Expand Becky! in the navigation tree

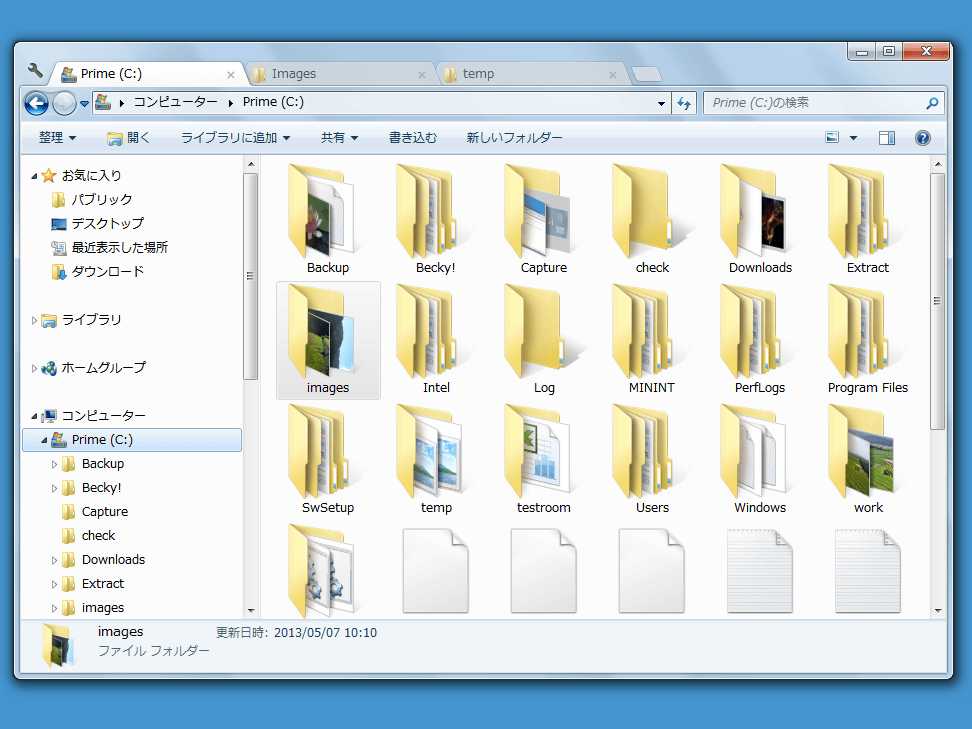pos(55,488)
